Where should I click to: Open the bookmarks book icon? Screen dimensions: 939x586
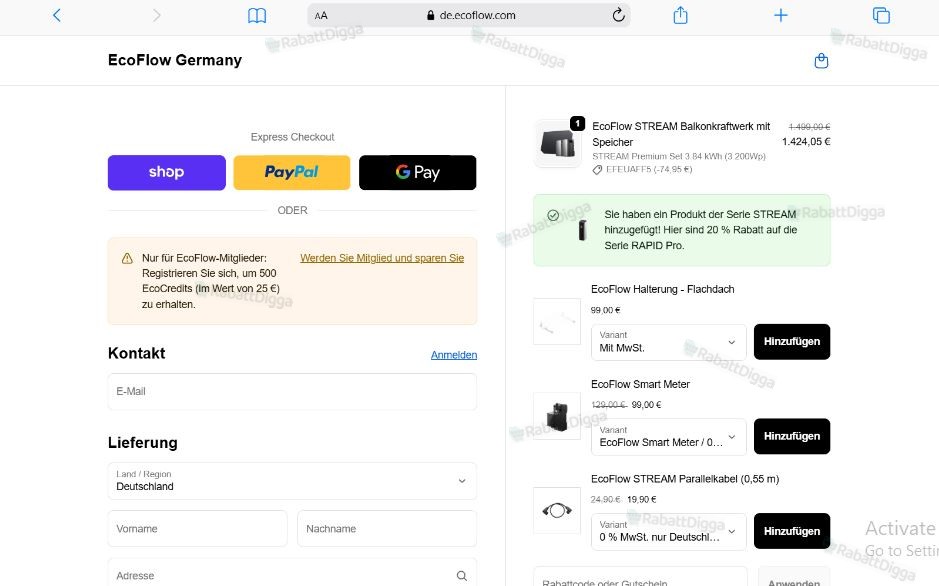(257, 16)
